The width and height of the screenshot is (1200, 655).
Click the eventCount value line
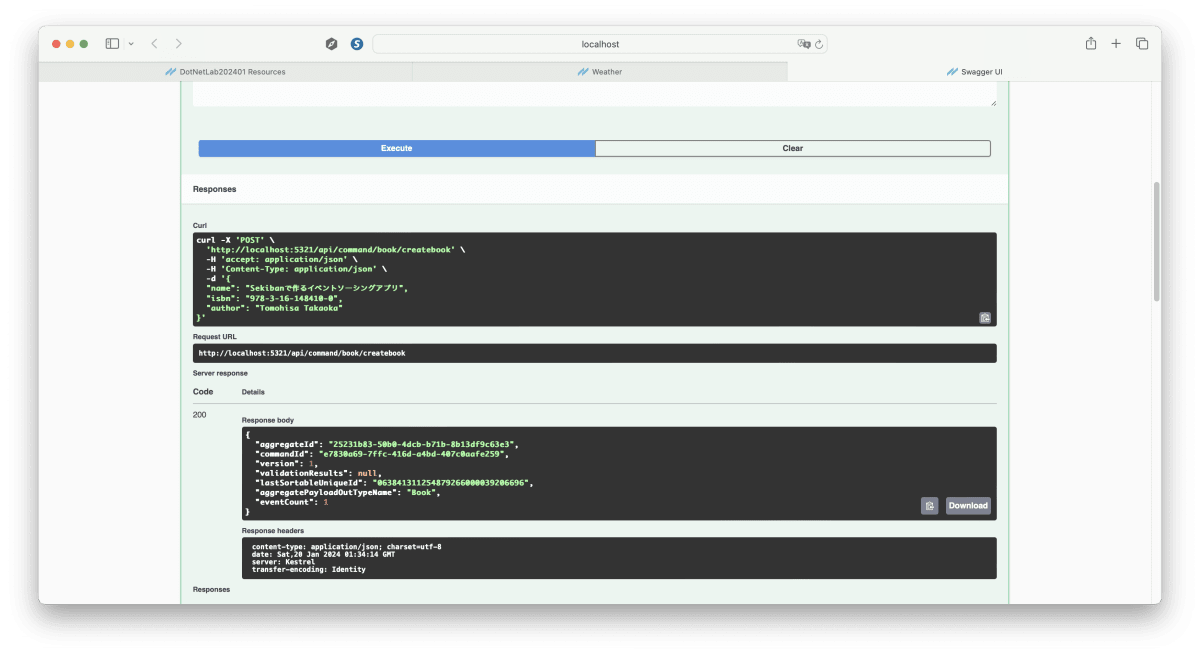(292, 502)
